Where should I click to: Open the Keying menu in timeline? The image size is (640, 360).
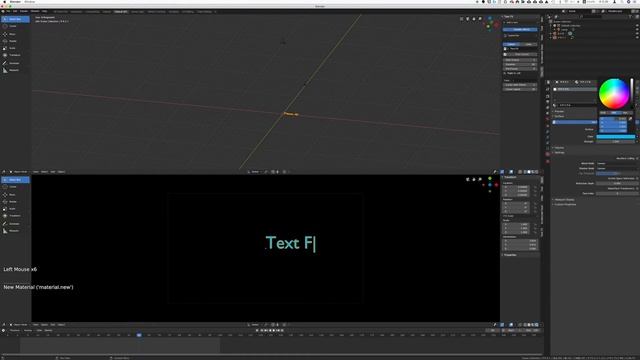click(x=28, y=331)
